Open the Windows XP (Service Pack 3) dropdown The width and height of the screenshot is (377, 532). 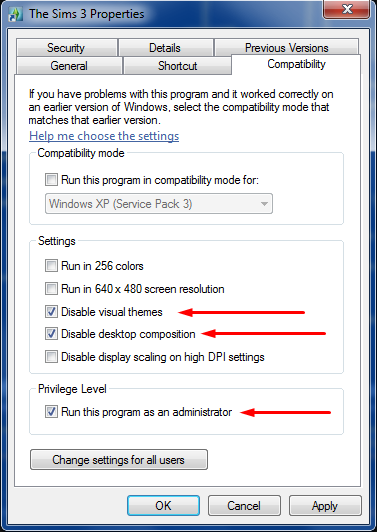[159, 204]
